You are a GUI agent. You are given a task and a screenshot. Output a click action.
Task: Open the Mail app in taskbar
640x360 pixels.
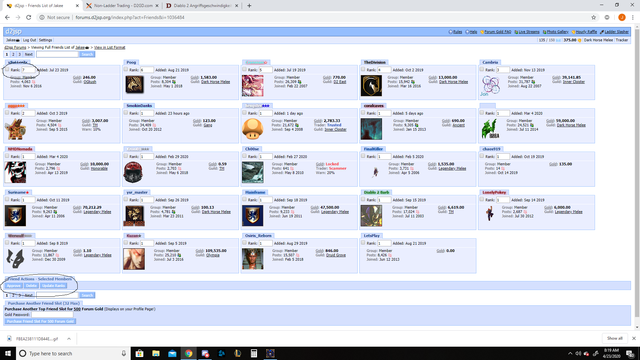(x=172, y=353)
